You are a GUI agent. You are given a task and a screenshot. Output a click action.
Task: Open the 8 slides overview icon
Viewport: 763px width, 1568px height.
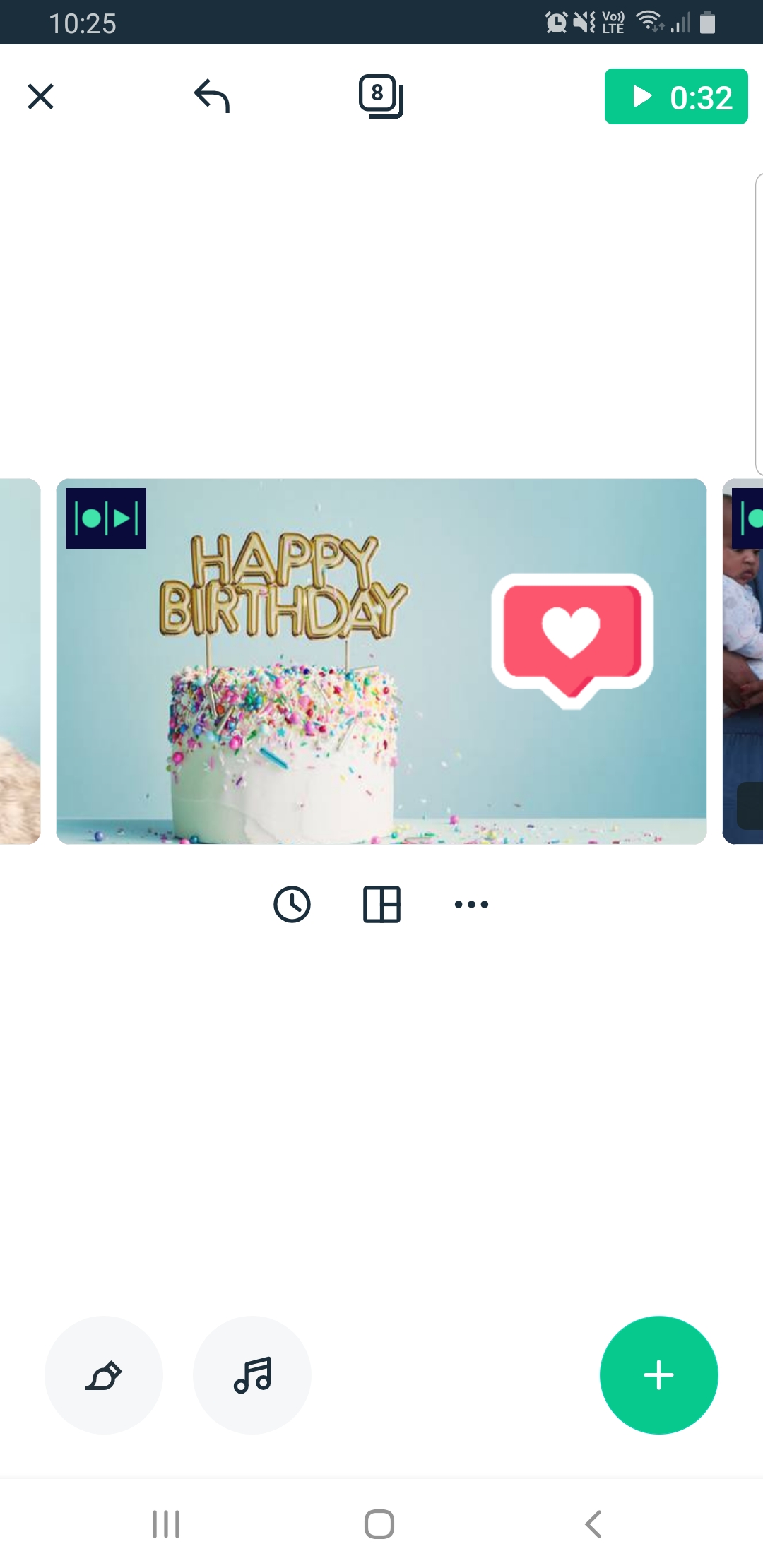[381, 96]
